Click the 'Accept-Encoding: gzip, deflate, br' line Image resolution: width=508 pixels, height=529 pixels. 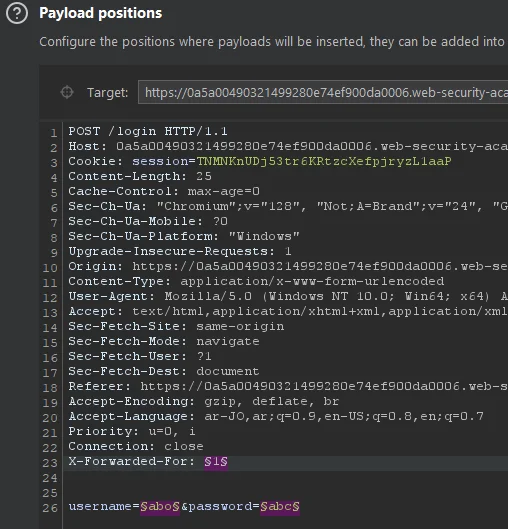coord(204,401)
